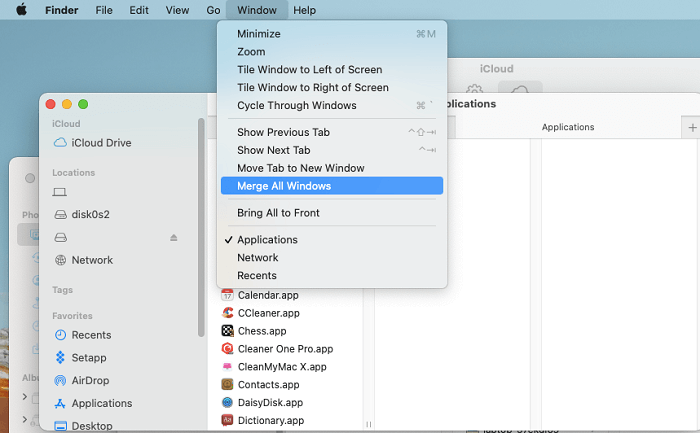Click the CCleaner.app icon
This screenshot has width=700, height=433.
(x=227, y=313)
